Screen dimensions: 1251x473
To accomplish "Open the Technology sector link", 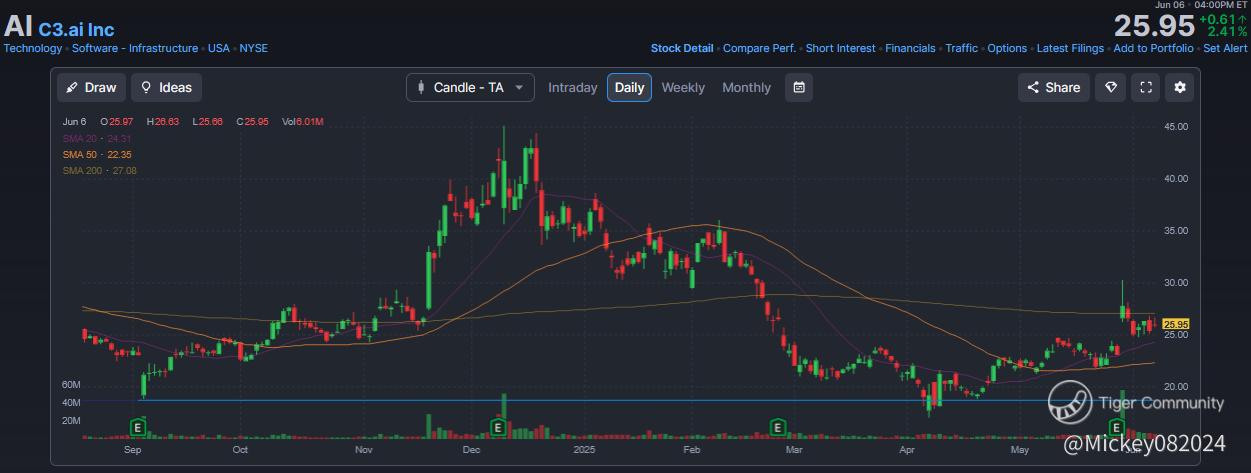I will click(33, 48).
